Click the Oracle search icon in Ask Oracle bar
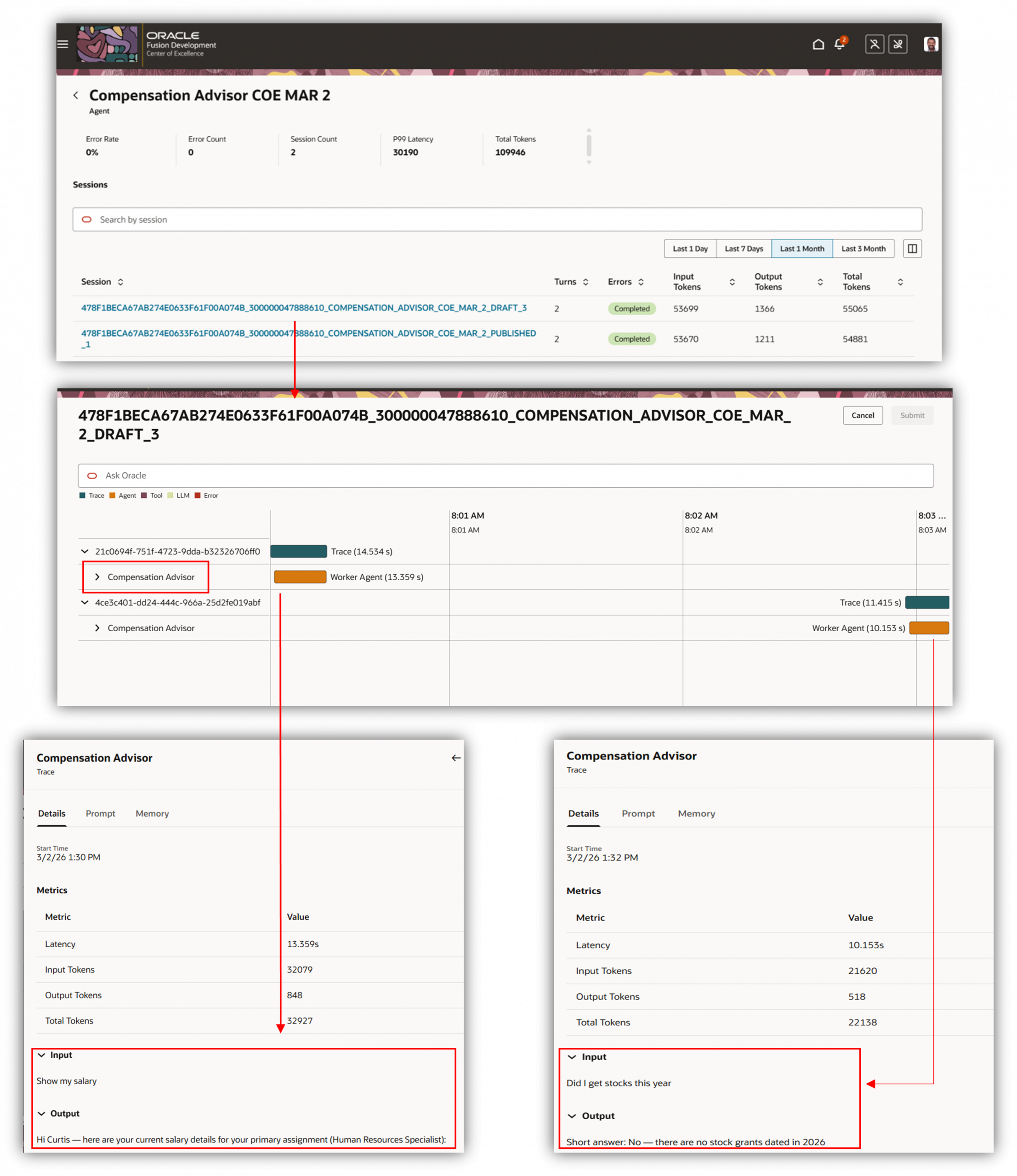Image resolution: width=1017 pixels, height=1176 pixels. 92,475
